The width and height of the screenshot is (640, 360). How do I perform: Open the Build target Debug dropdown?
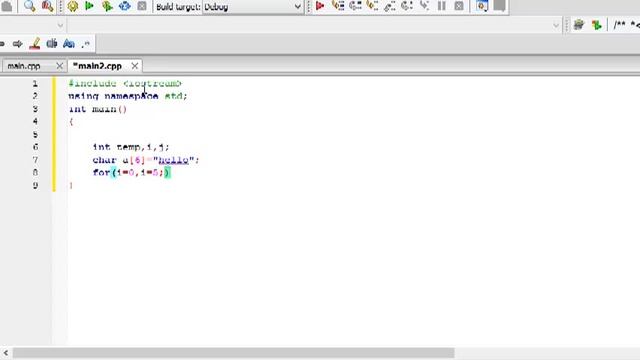[x=253, y=7]
